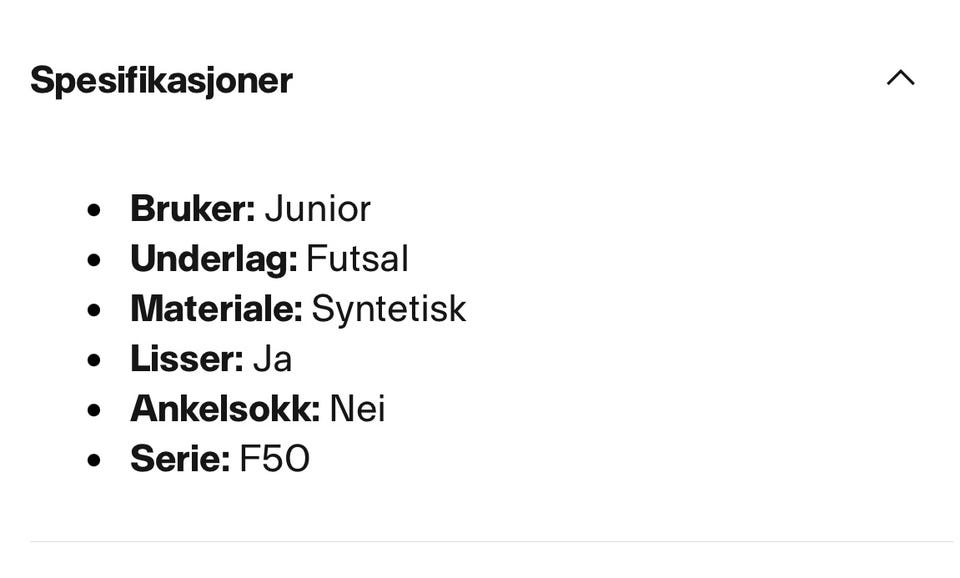Click the Nei value after Ankelsokk
The width and height of the screenshot is (960, 578).
pos(358,408)
